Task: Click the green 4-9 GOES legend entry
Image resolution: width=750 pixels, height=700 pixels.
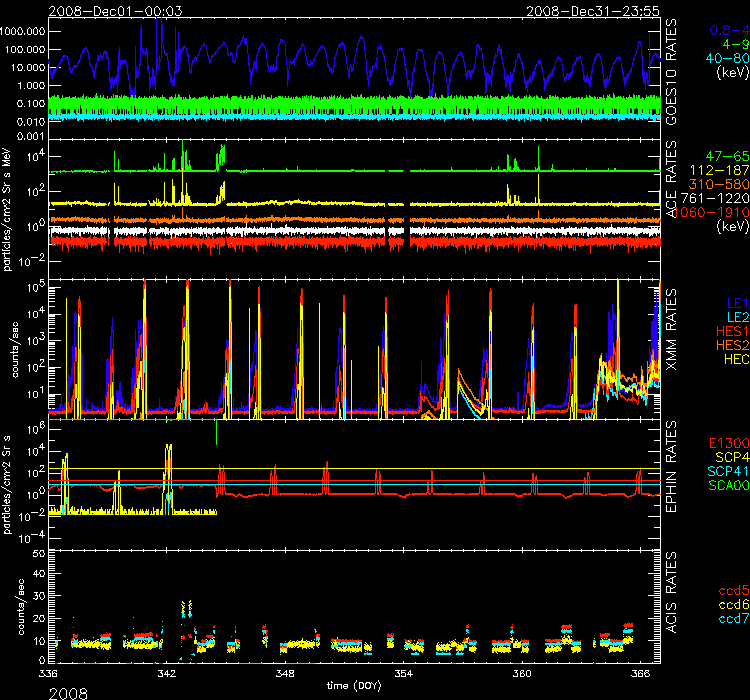Action: coord(735,44)
